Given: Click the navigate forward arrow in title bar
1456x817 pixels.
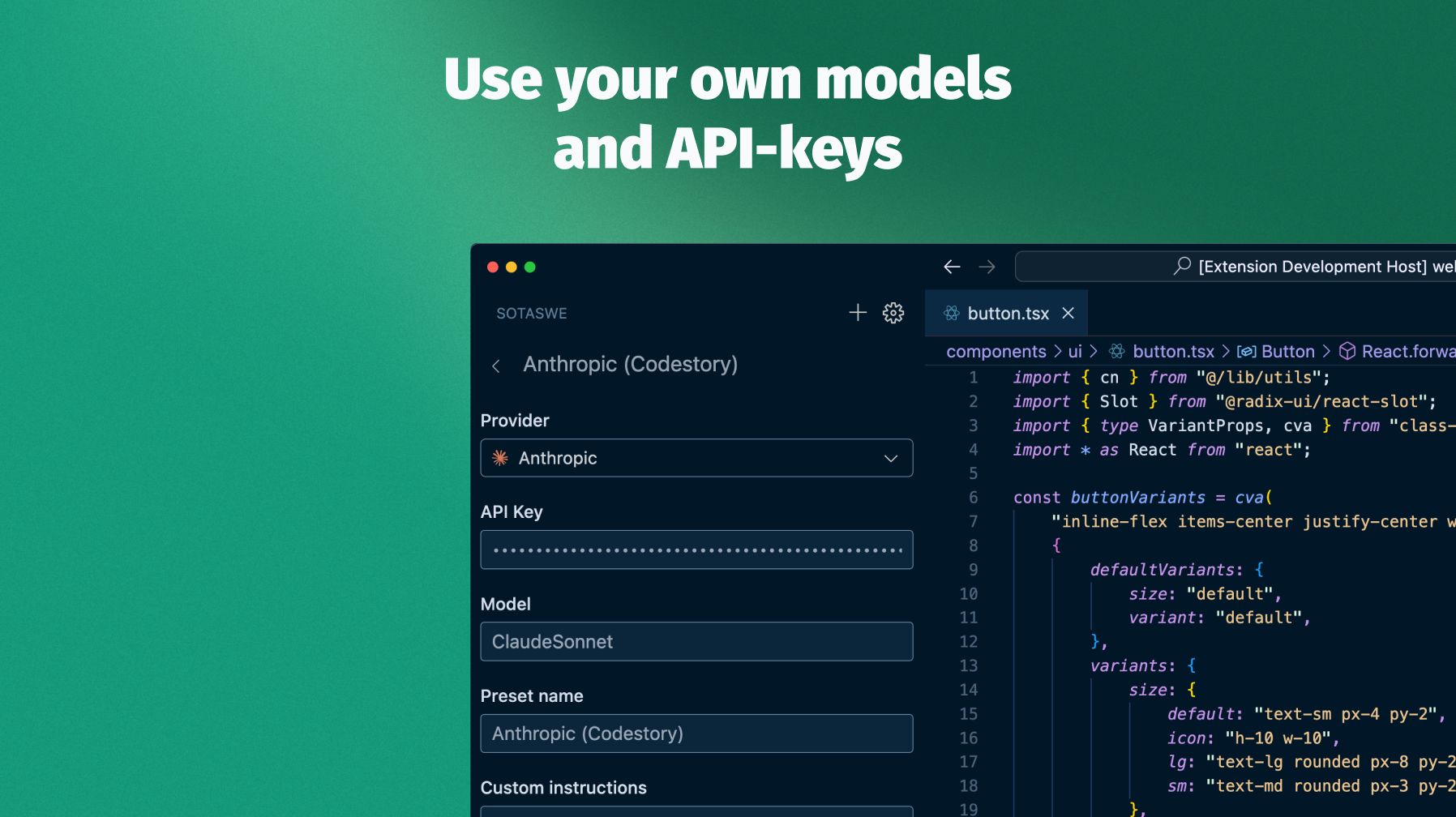Looking at the screenshot, I should [987, 267].
